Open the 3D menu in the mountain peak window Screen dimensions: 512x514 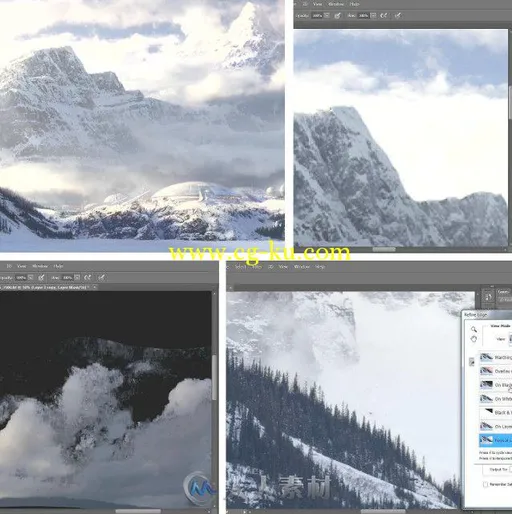(x=305, y=4)
